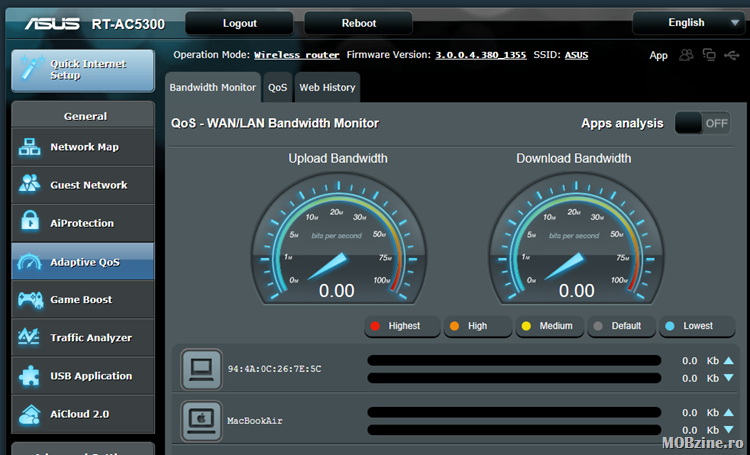Viewport: 750px width, 455px height.
Task: Click the upload arrow for 94:4A:0C:26:7E:5C
Action: click(728, 360)
